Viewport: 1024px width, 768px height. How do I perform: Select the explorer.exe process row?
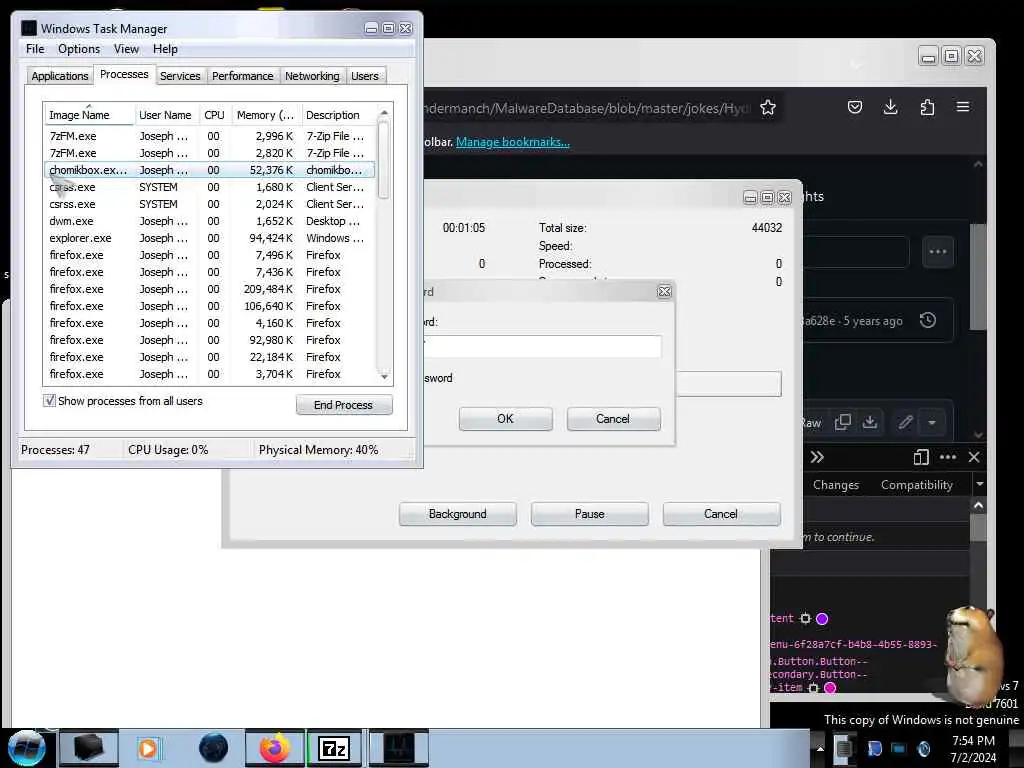click(210, 238)
